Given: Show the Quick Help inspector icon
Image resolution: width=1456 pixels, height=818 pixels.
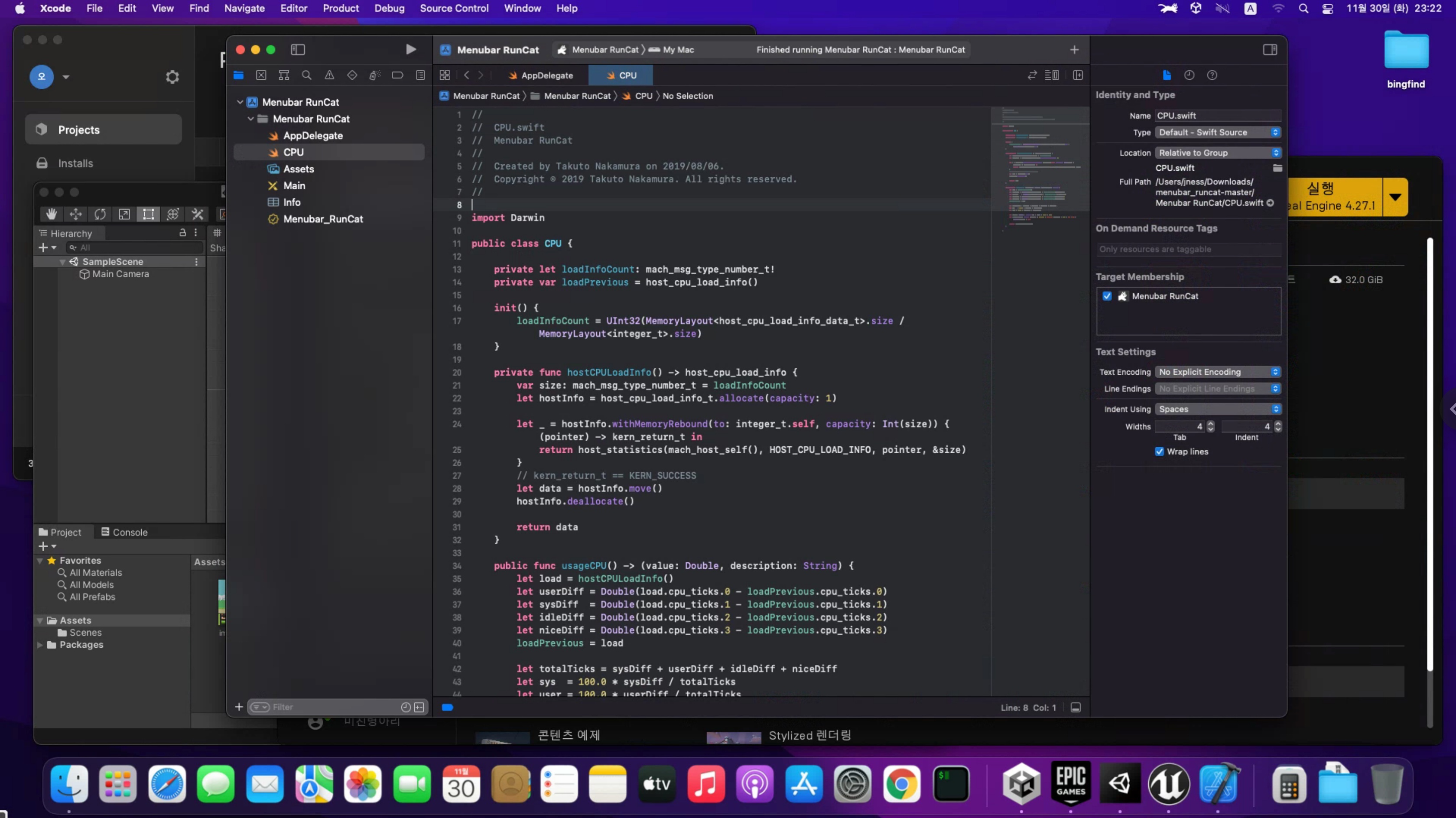Looking at the screenshot, I should [1212, 75].
